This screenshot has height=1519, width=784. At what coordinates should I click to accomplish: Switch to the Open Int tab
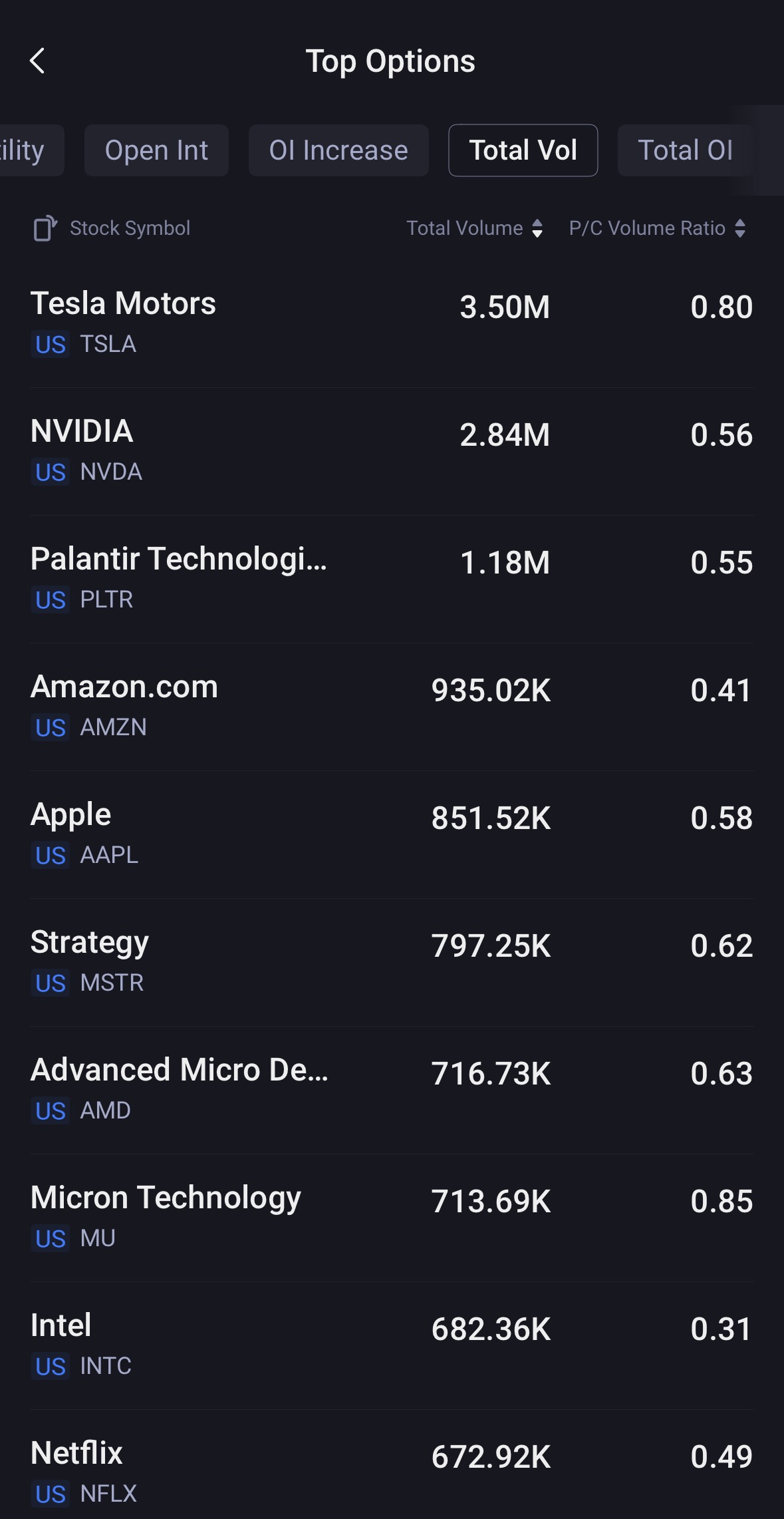tap(156, 150)
